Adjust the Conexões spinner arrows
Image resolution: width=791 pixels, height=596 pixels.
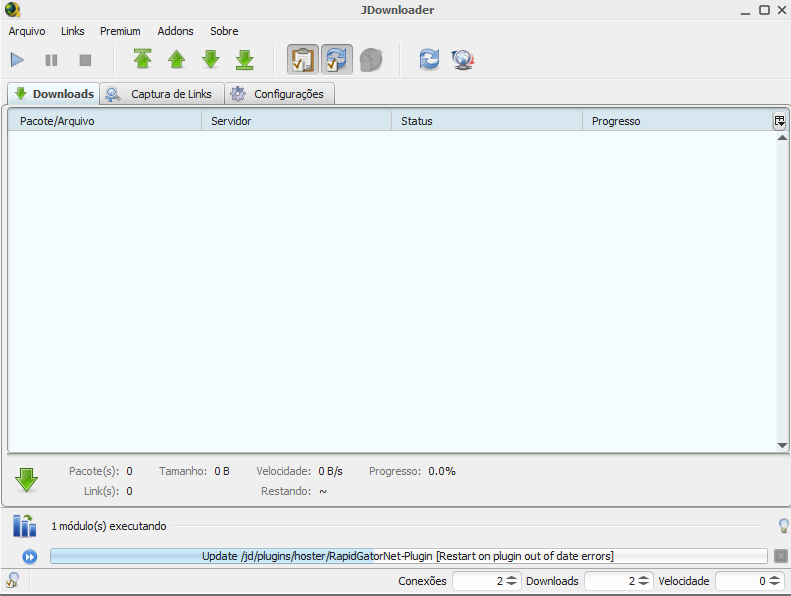coord(511,581)
